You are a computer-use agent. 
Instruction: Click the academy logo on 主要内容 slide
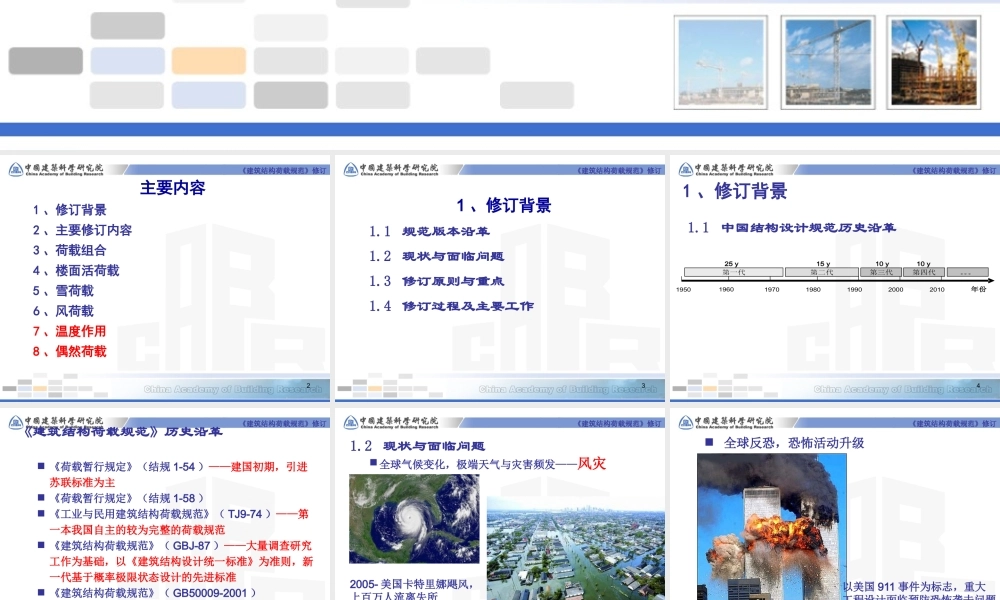coord(55,170)
